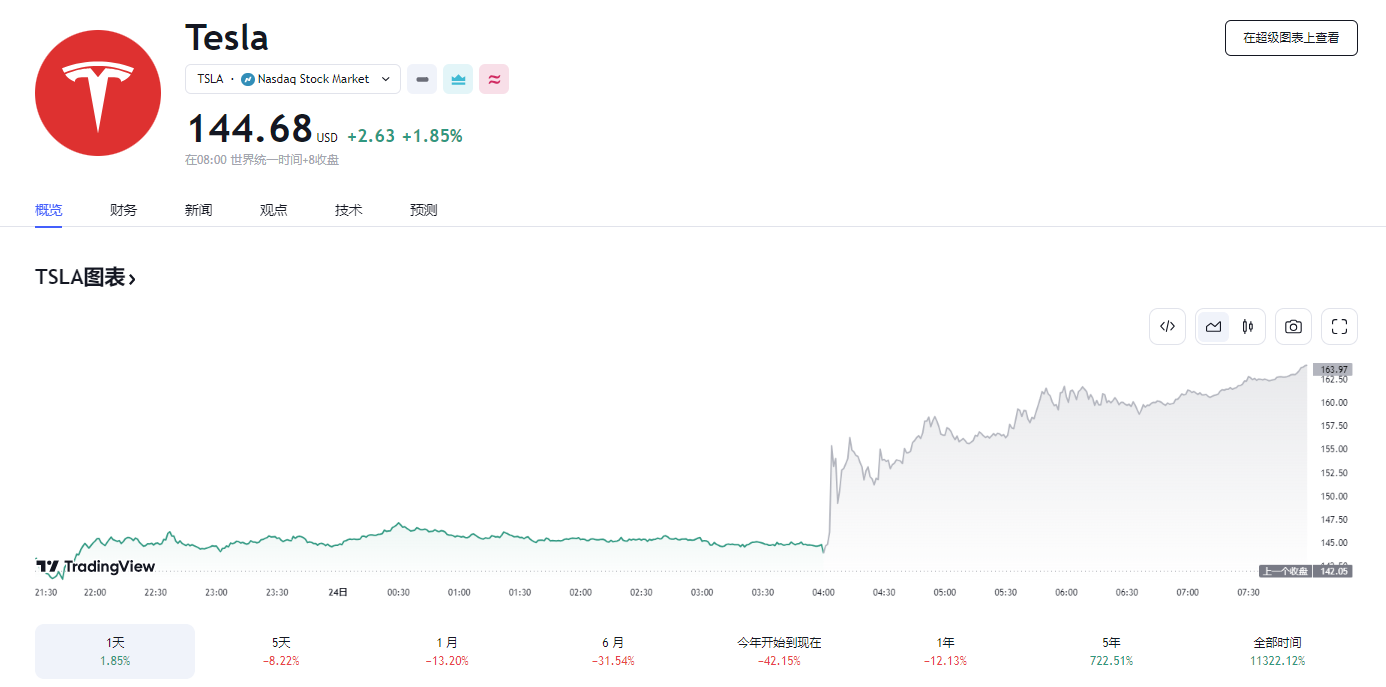Switch to the 财务 tab
Screen dimensions: 1386x687
click(123, 210)
